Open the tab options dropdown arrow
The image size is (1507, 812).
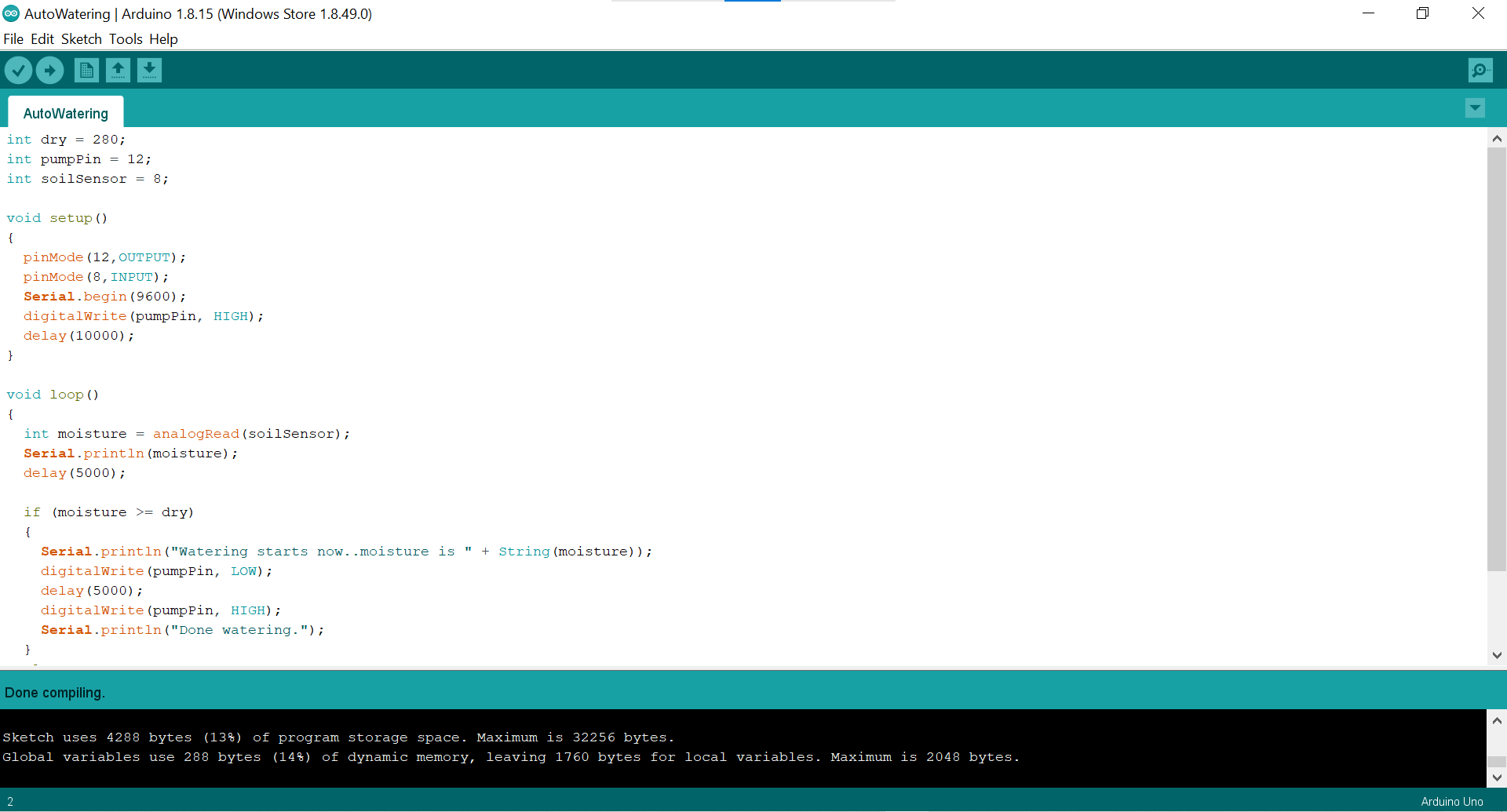point(1476,108)
